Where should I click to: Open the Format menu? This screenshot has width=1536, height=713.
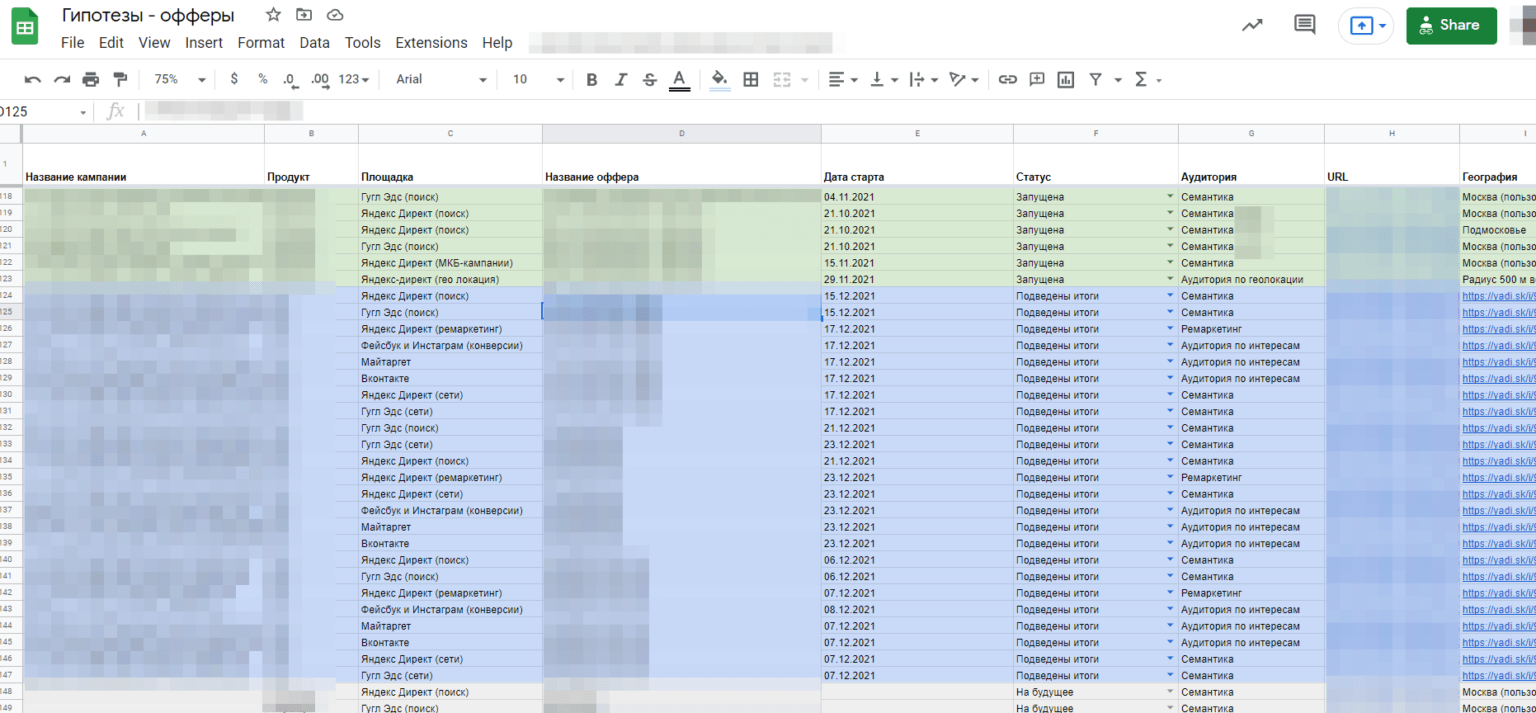pyautogui.click(x=261, y=43)
